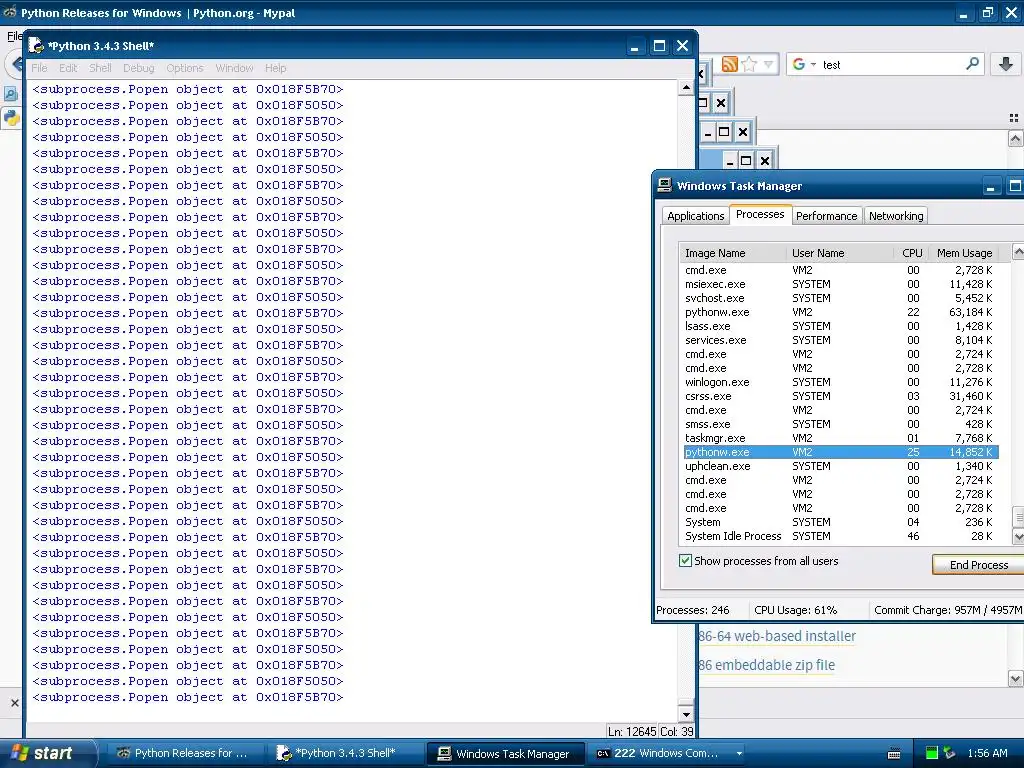This screenshot has height=768, width=1024.
Task: Switch to Python 3.4.3 Shell taskbar button
Action: click(x=344, y=753)
